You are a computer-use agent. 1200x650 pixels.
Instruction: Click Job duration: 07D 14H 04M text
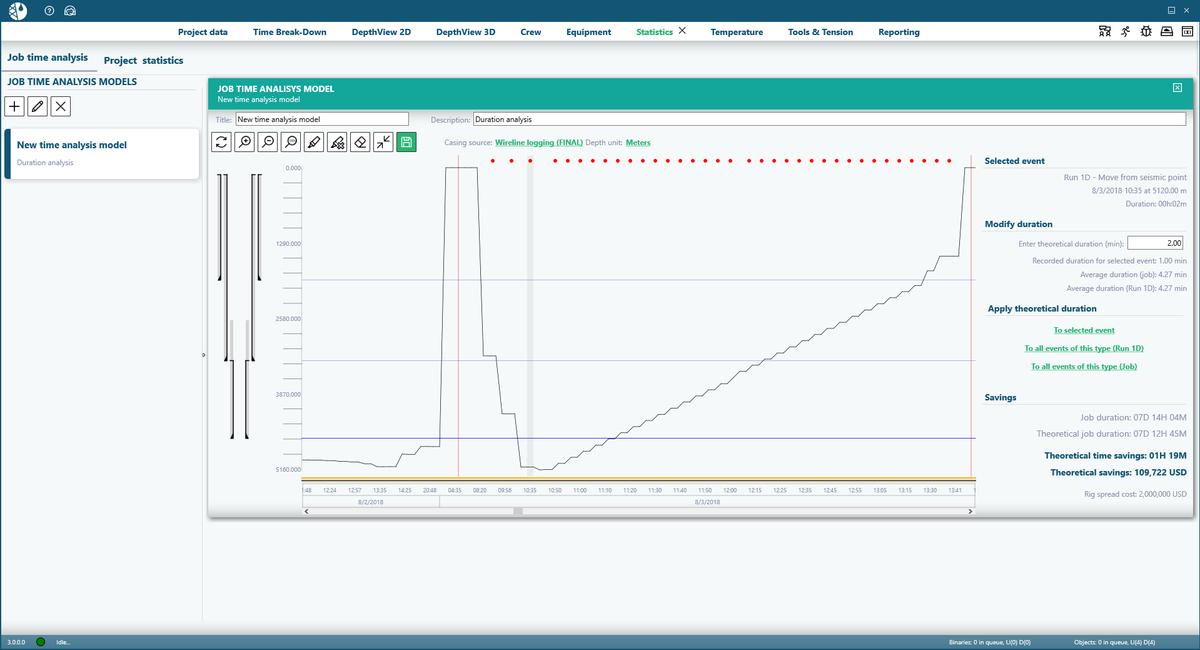tap(1133, 416)
